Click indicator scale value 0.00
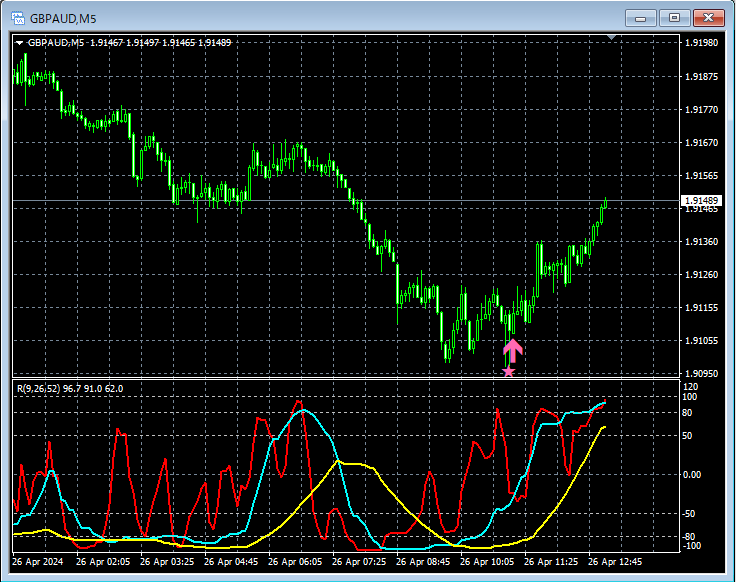 pos(692,475)
